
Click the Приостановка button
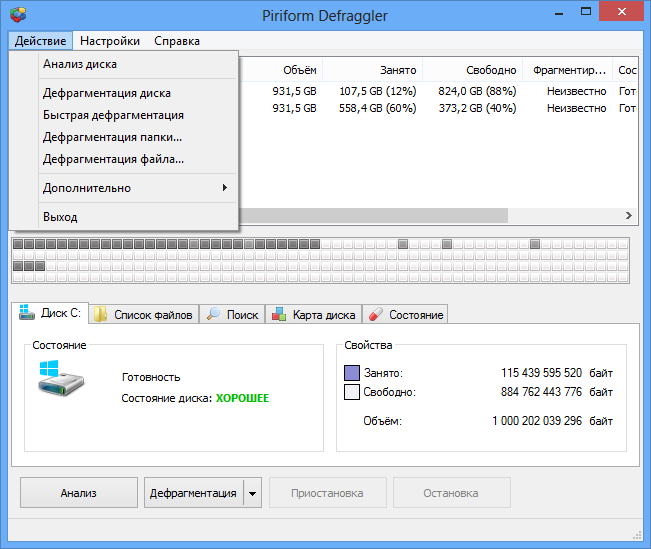pos(328,493)
